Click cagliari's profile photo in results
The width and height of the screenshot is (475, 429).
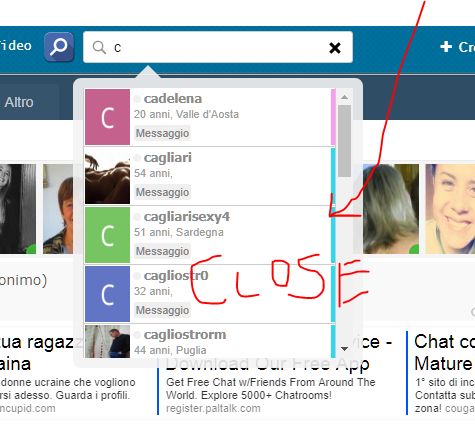(107, 178)
